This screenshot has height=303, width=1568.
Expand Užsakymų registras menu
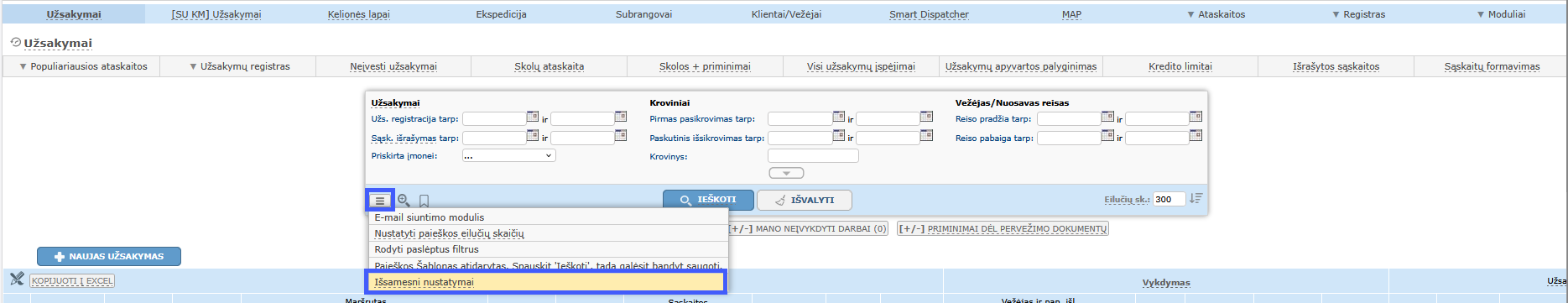pos(239,66)
